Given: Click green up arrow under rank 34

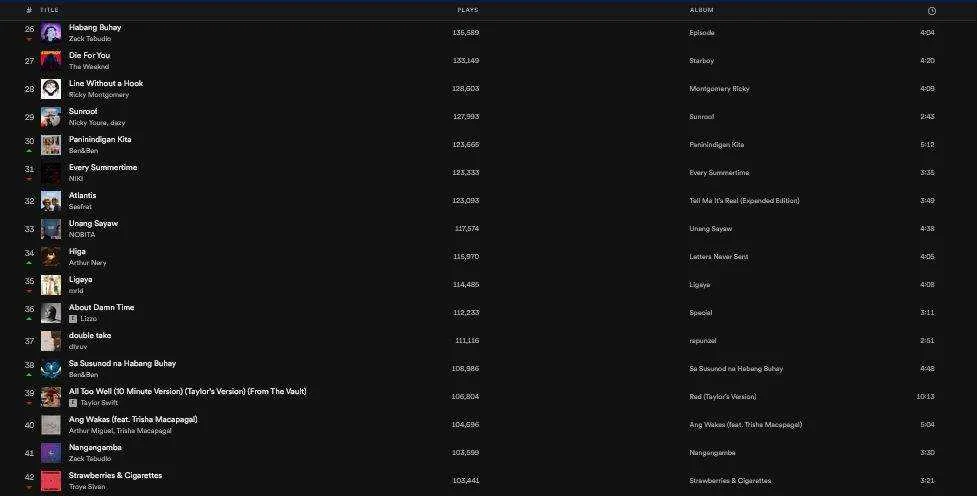Looking at the screenshot, I should (29, 263).
